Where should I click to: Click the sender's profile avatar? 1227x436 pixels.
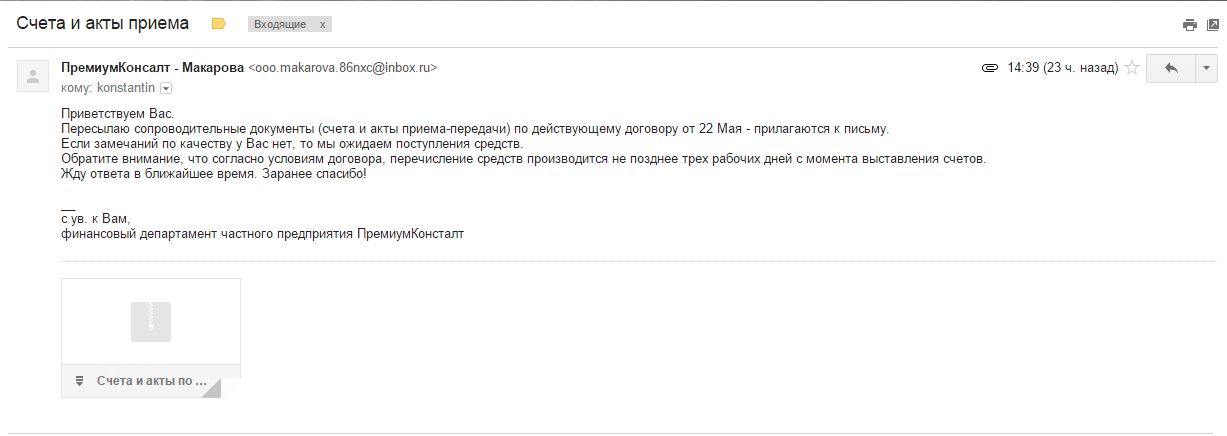tap(33, 75)
